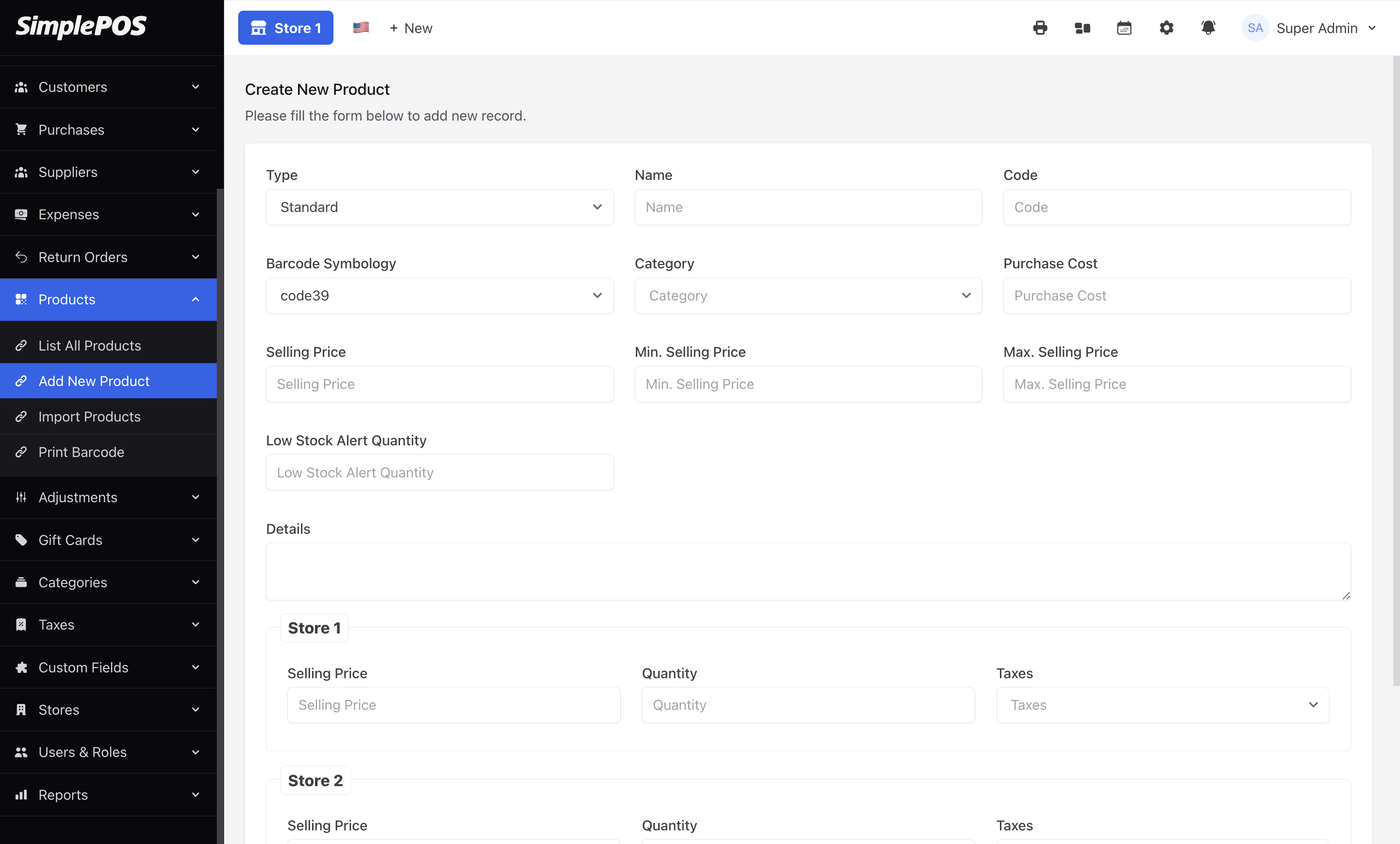
Task: Click the Store 1 button
Action: [285, 28]
